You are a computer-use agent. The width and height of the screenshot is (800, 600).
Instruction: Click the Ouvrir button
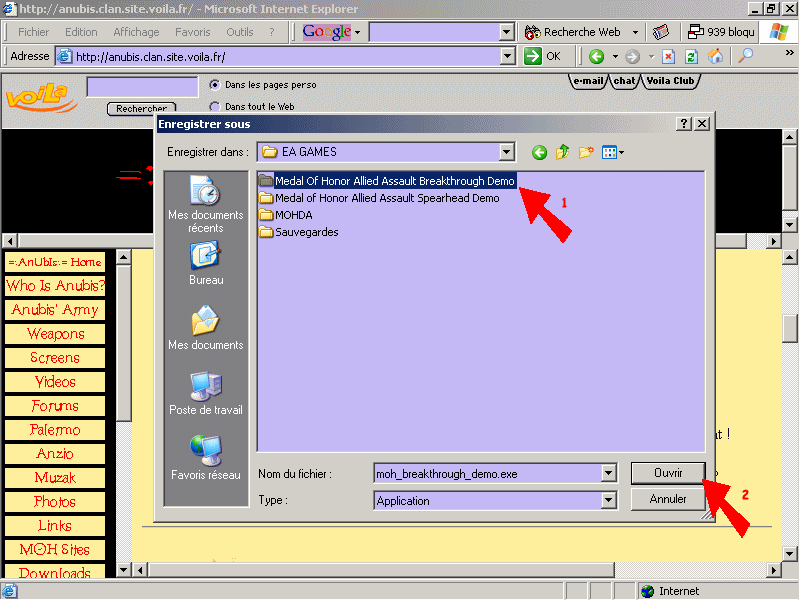(x=668, y=473)
